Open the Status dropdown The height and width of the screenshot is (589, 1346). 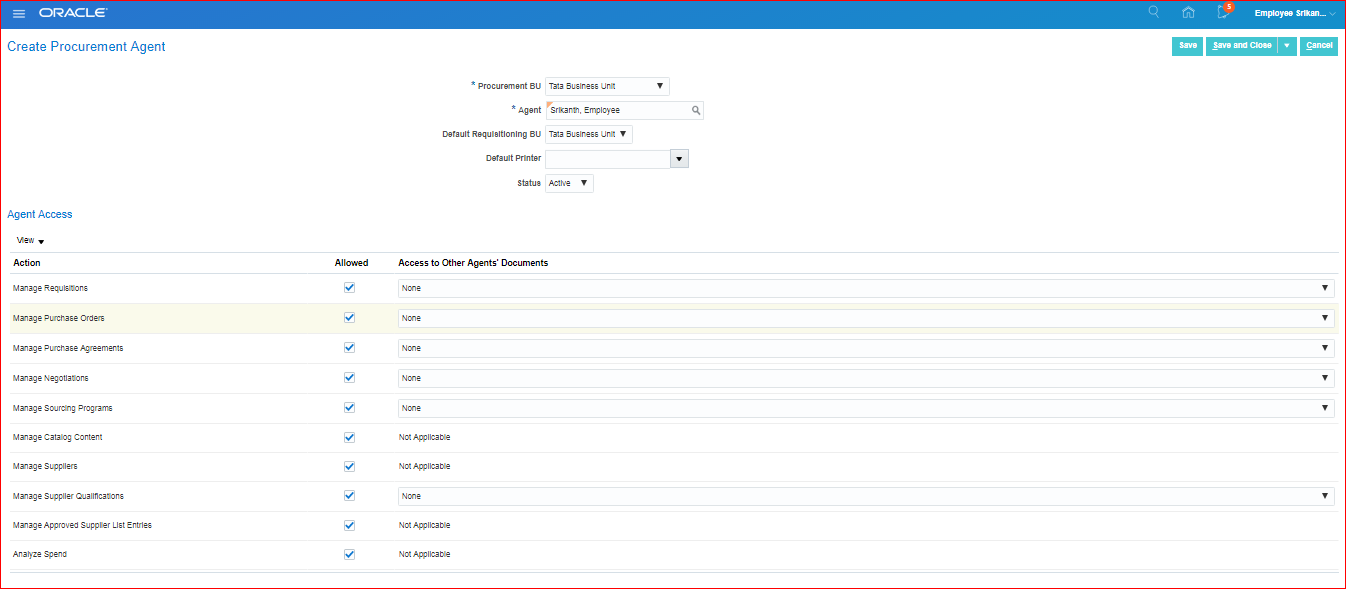(569, 184)
